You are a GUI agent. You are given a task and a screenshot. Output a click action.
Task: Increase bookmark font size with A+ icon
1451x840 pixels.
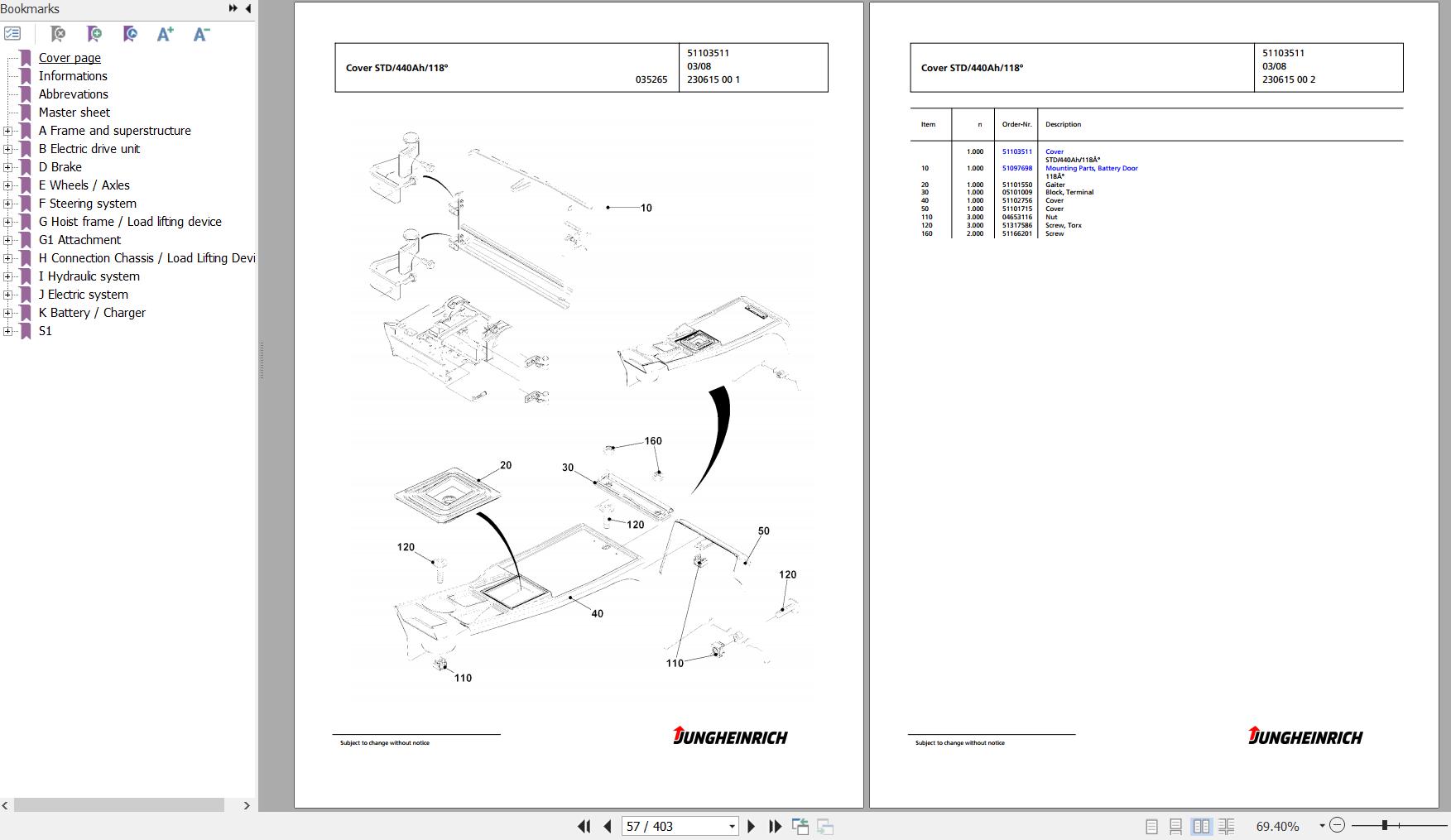click(166, 34)
